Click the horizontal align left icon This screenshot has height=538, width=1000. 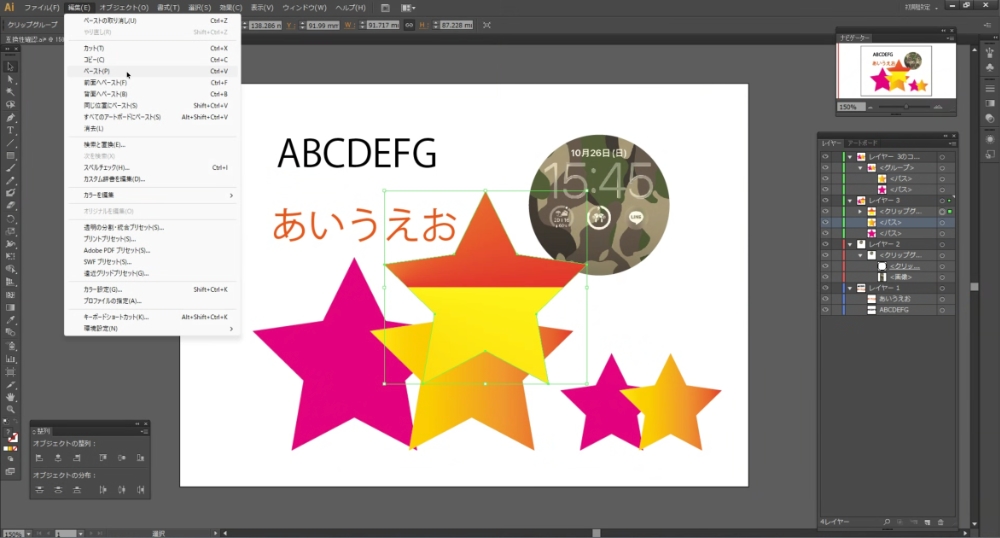(40, 457)
